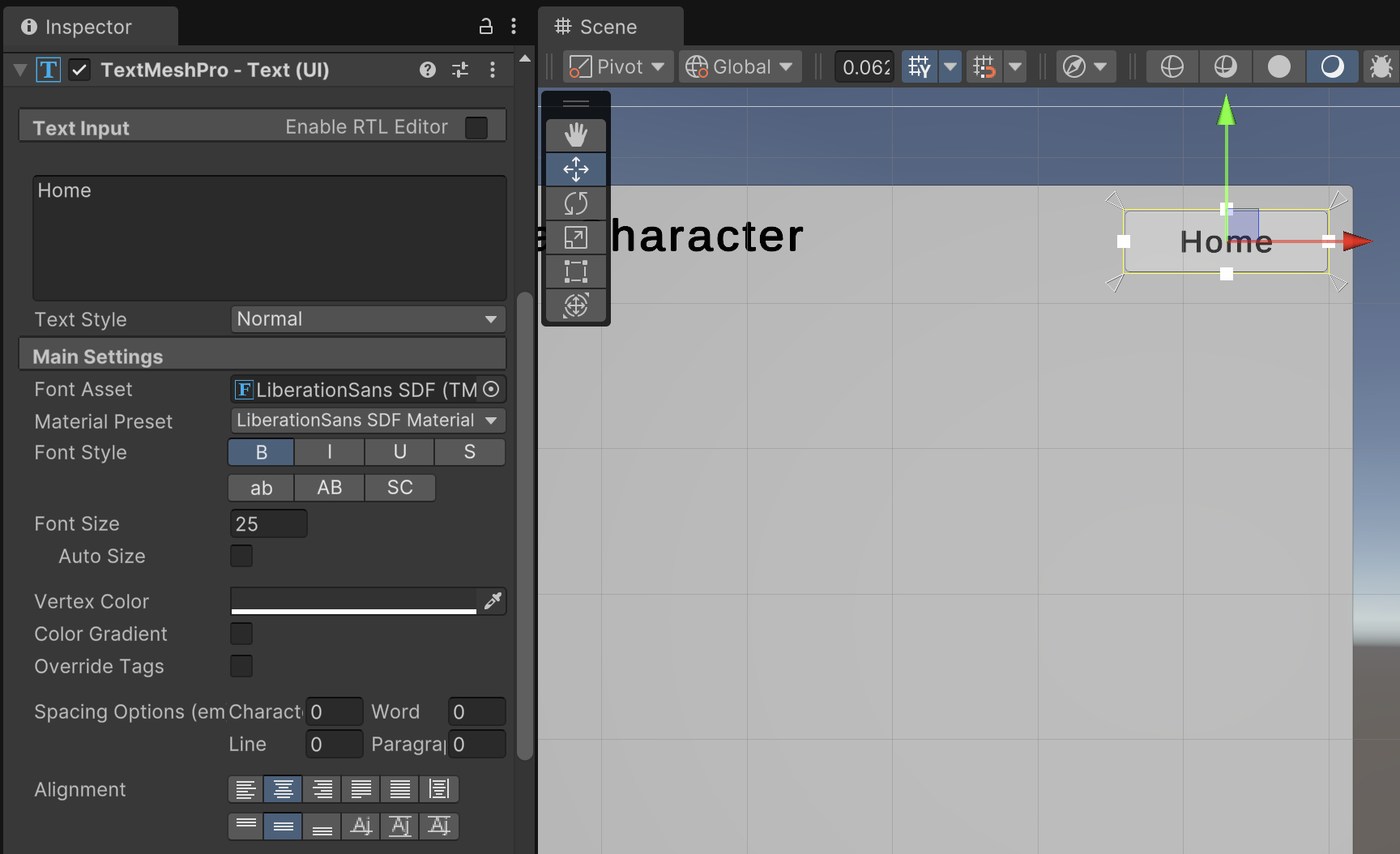Switch to the Scene tab
Image resolution: width=1400 pixels, height=854 pixels.
click(x=608, y=27)
